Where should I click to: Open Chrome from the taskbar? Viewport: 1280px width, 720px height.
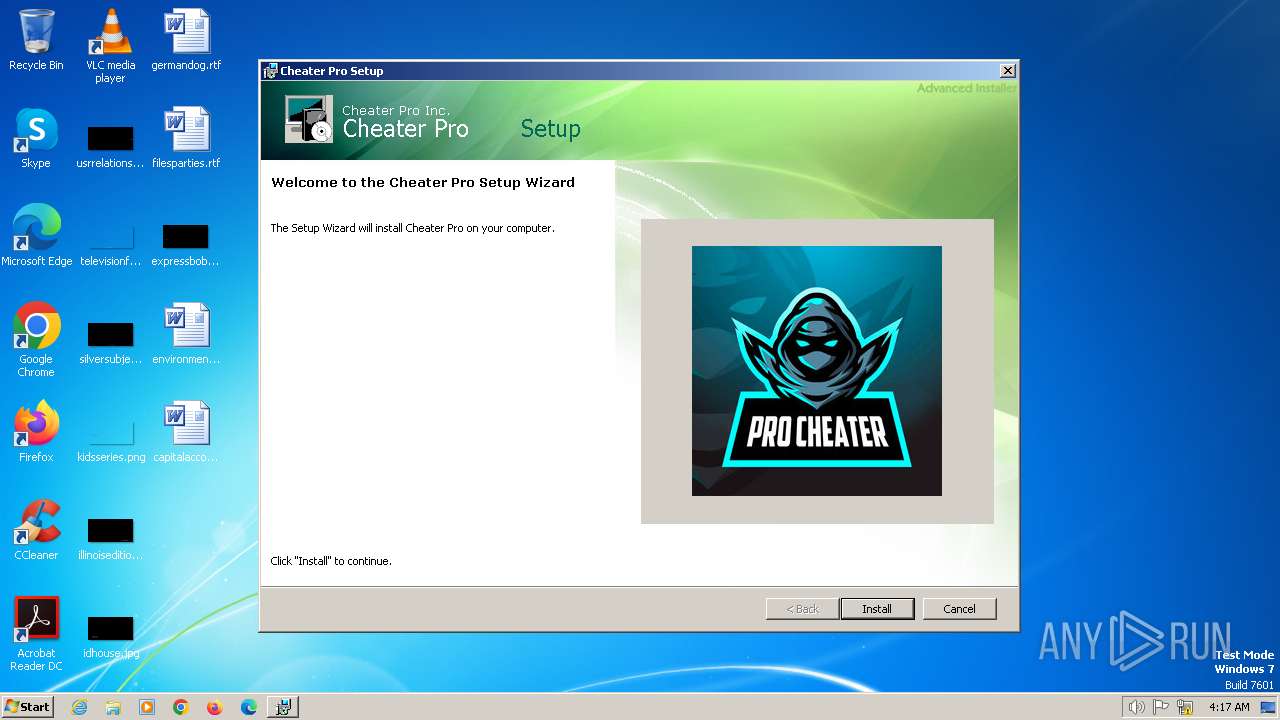181,707
